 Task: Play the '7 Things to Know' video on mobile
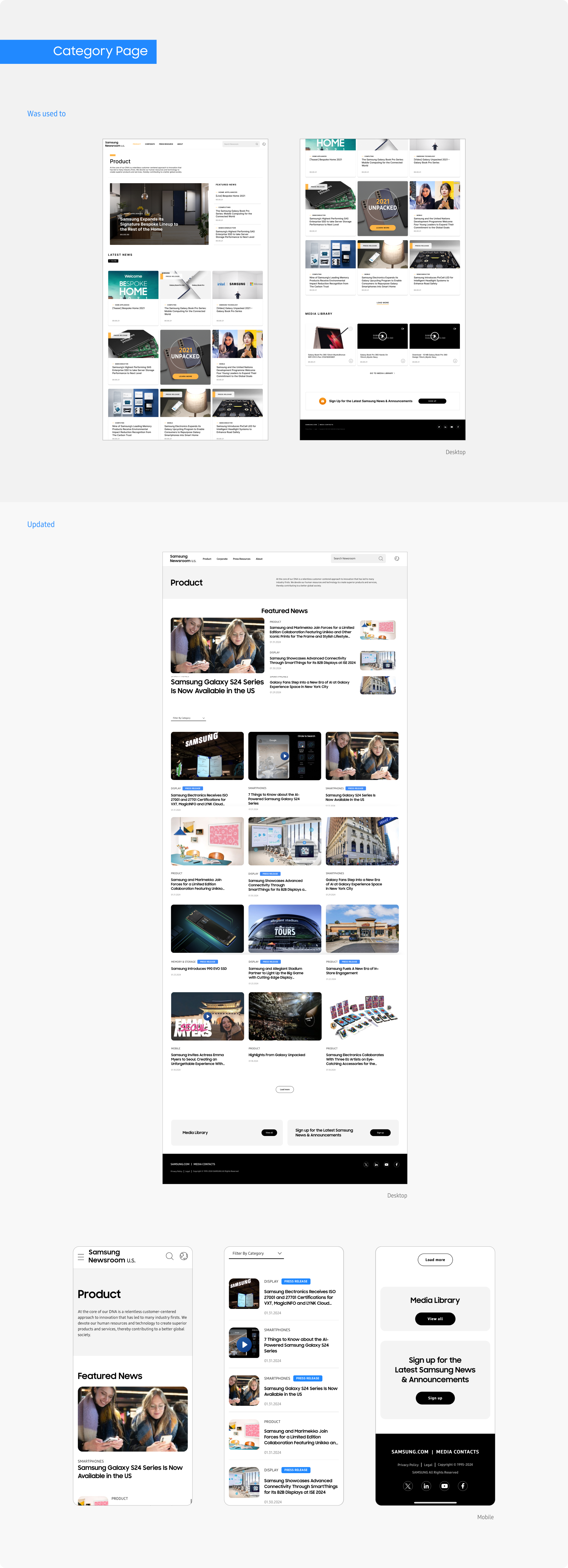244,1344
